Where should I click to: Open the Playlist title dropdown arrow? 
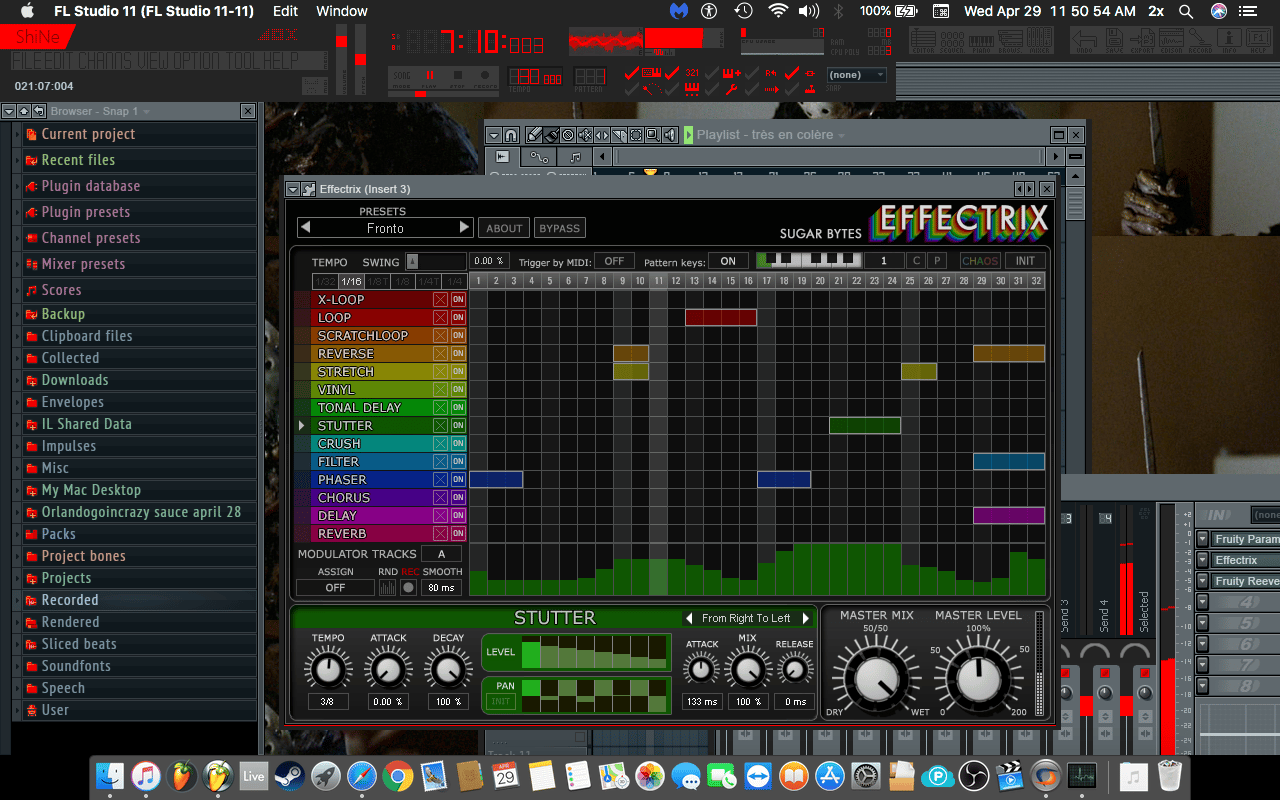841,135
